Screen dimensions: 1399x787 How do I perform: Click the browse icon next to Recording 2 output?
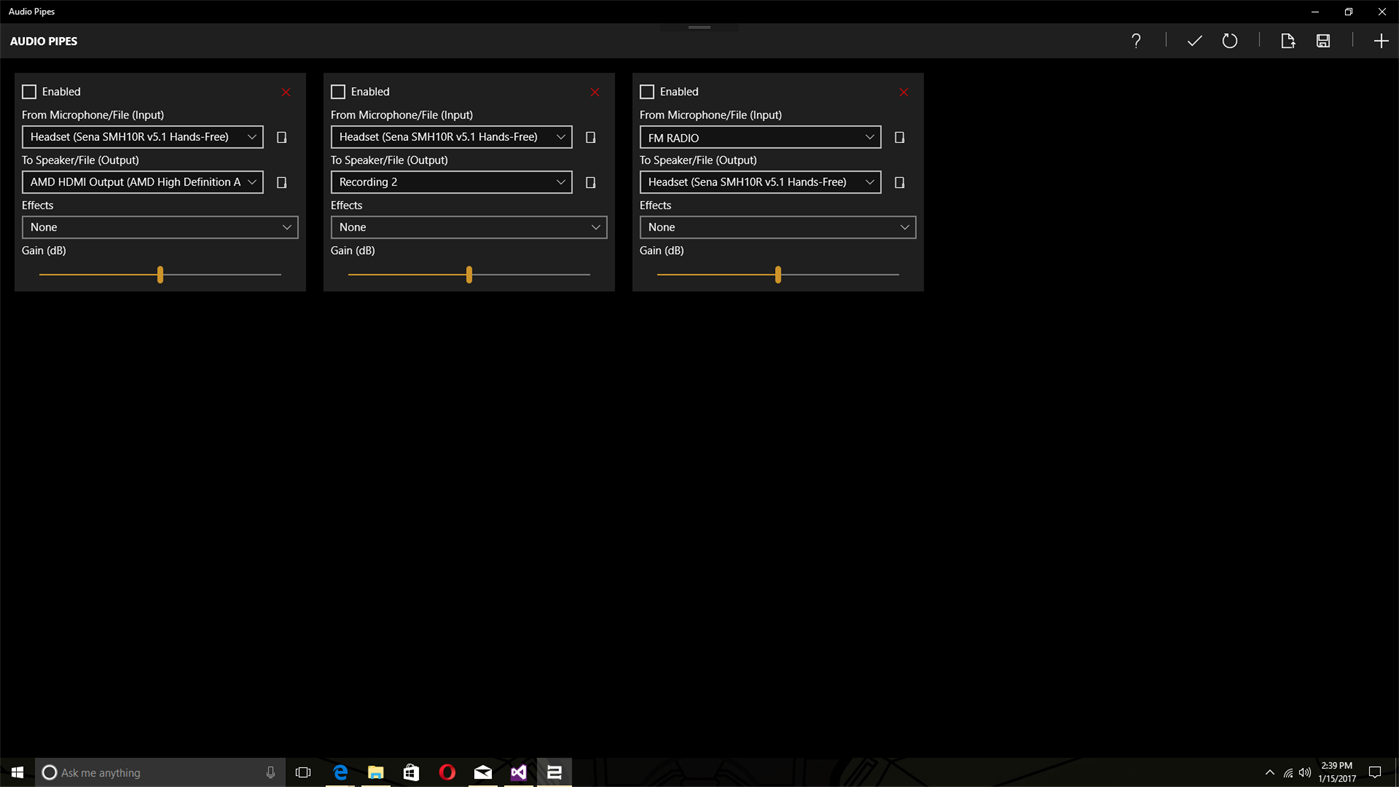click(590, 182)
